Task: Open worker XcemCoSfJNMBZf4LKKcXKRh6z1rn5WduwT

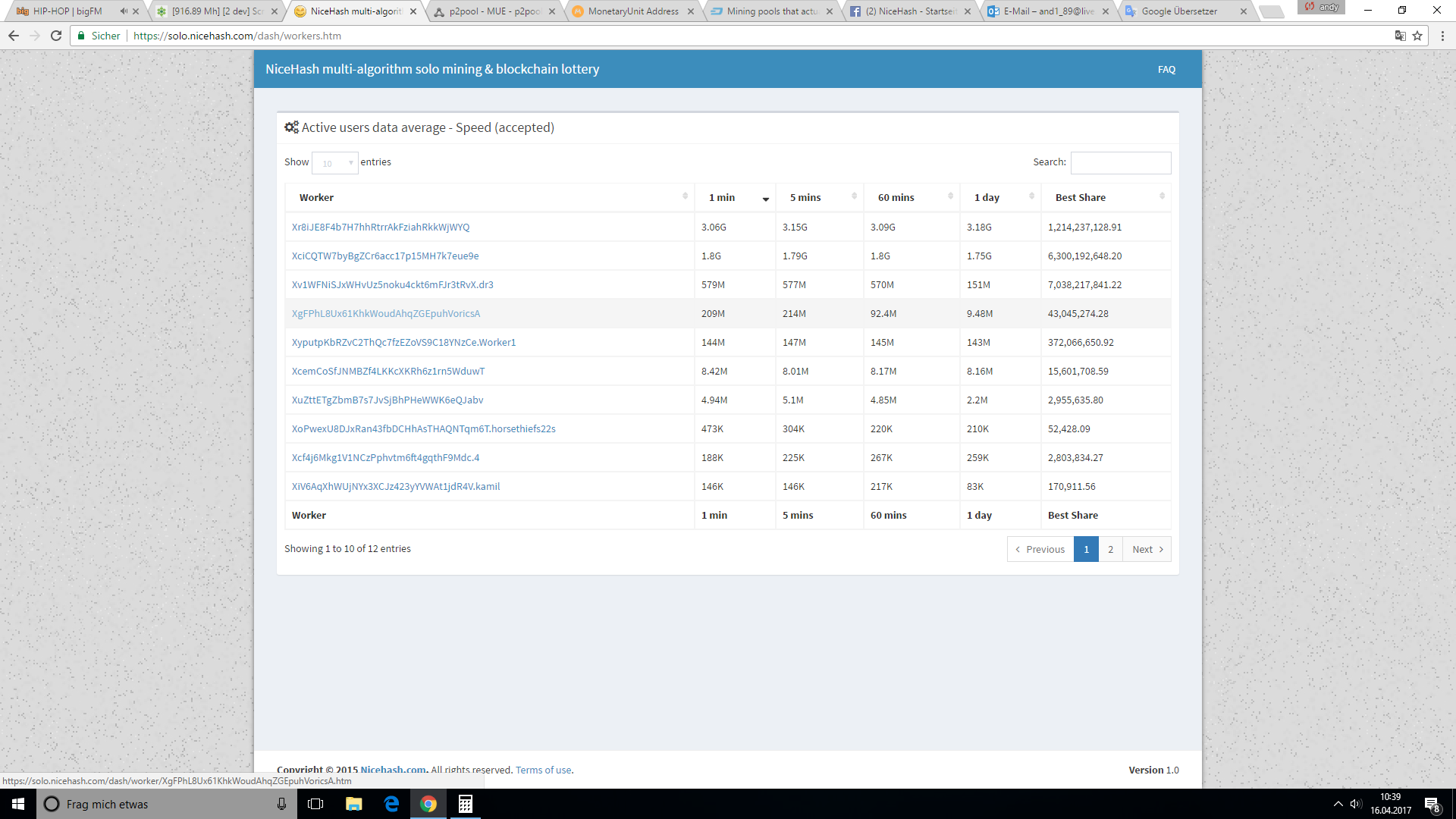Action: coord(388,371)
